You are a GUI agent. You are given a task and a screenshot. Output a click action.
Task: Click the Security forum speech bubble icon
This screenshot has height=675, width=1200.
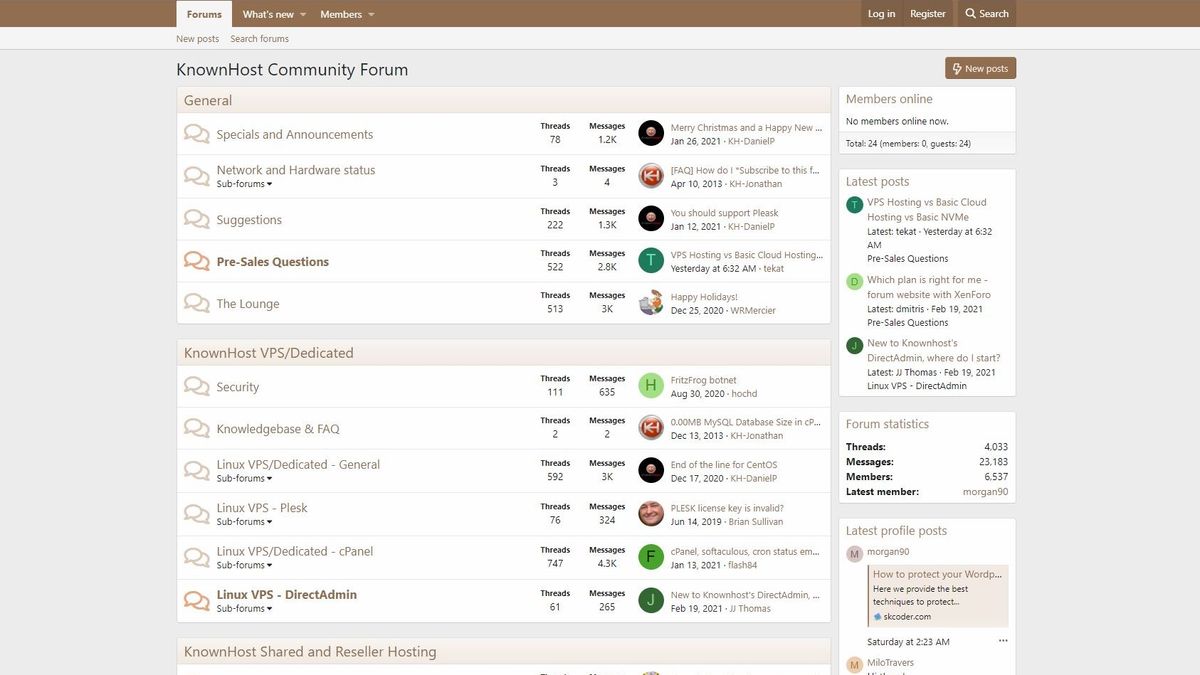(x=196, y=386)
